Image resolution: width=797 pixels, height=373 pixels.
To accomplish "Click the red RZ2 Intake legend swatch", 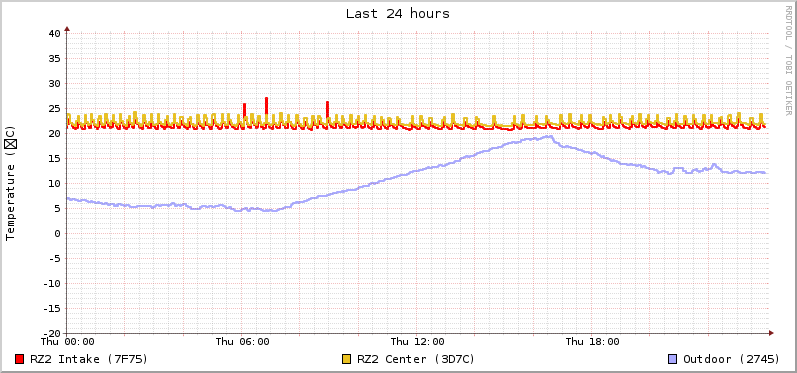I will pyautogui.click(x=20, y=359).
